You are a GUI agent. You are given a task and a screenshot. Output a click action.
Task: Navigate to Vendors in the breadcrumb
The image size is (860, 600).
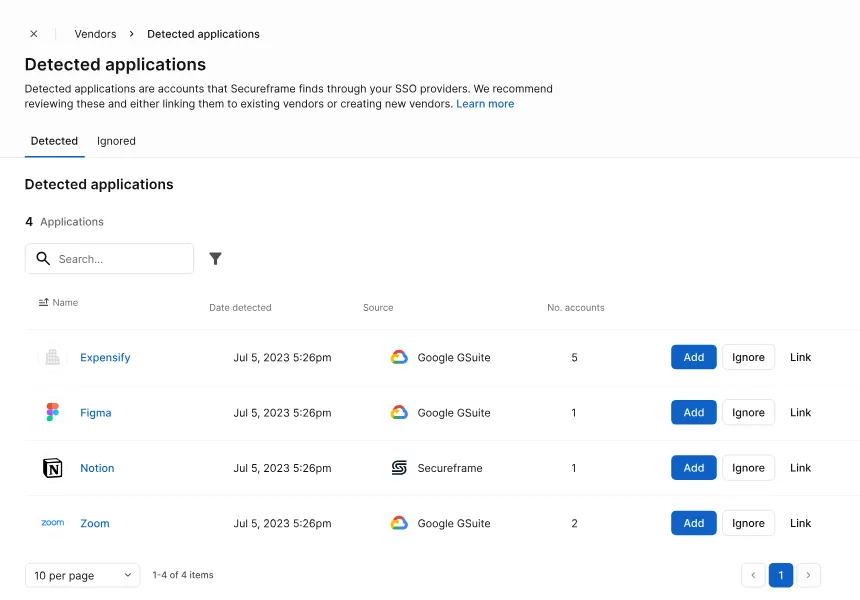click(x=95, y=34)
